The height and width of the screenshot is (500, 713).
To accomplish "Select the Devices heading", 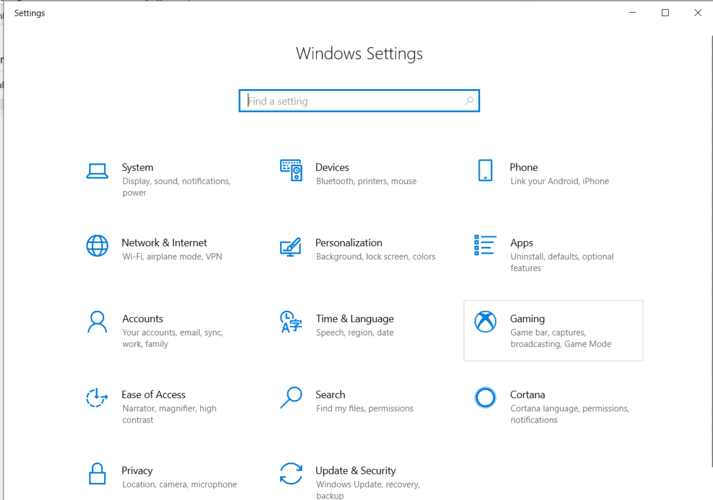I will pos(332,167).
